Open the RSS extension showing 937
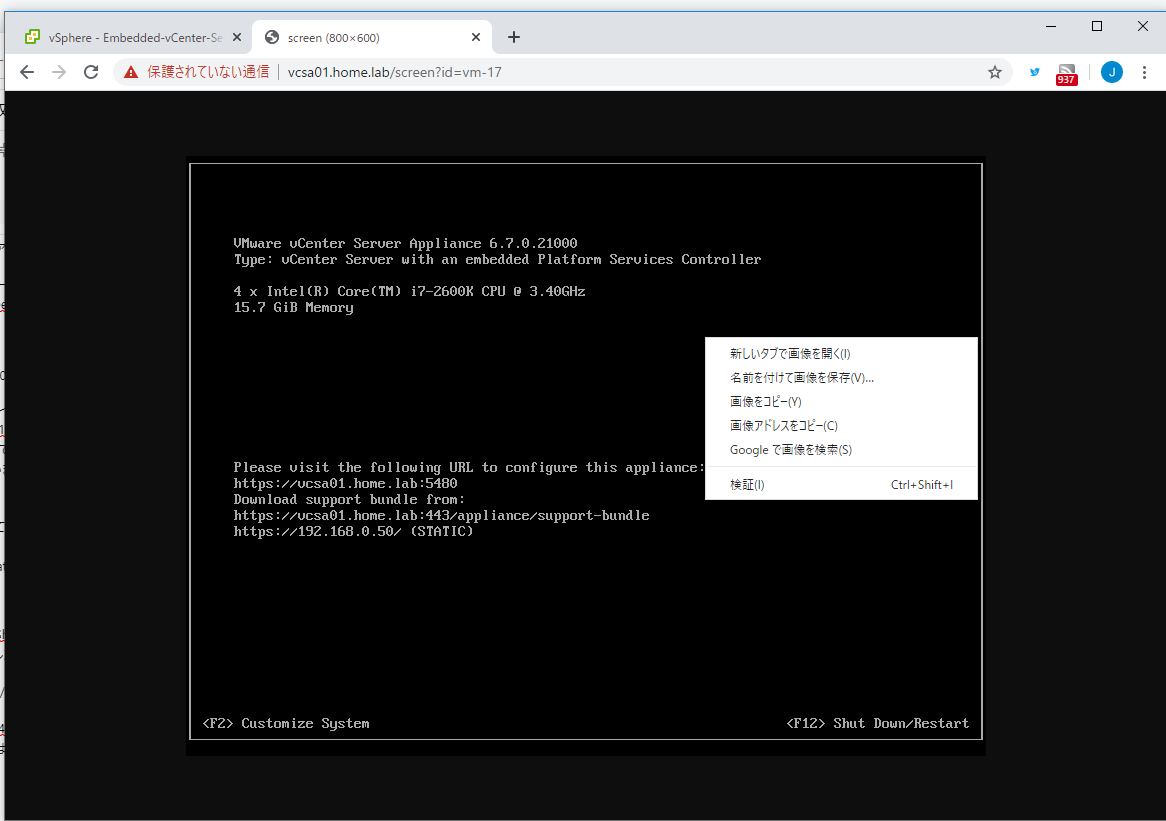 [x=1066, y=74]
